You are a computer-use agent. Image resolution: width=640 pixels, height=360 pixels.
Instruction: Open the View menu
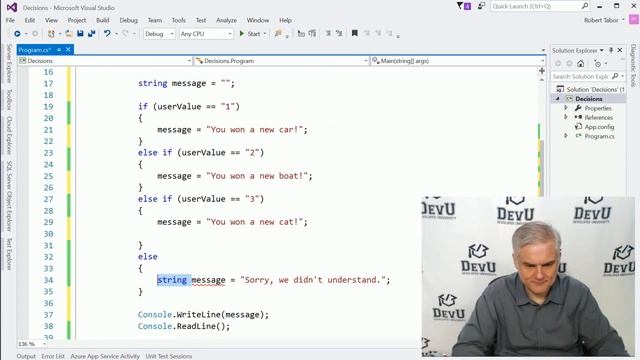click(51, 20)
